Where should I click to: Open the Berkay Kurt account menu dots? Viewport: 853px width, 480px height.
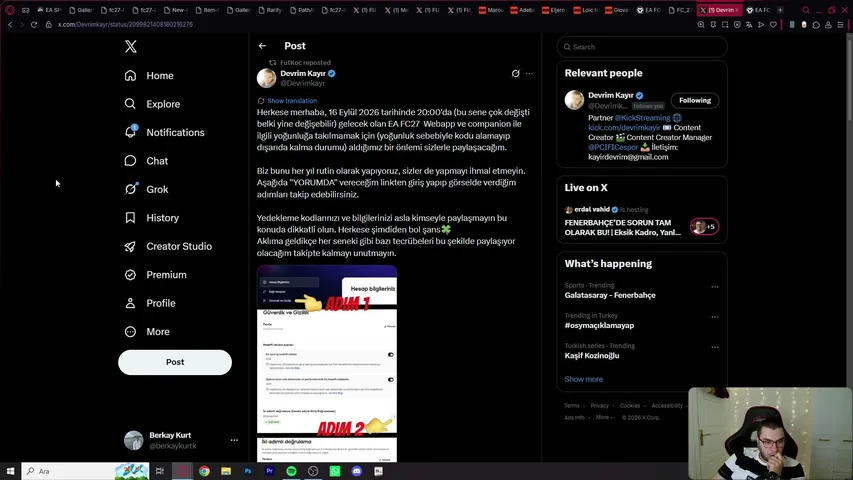tap(234, 440)
